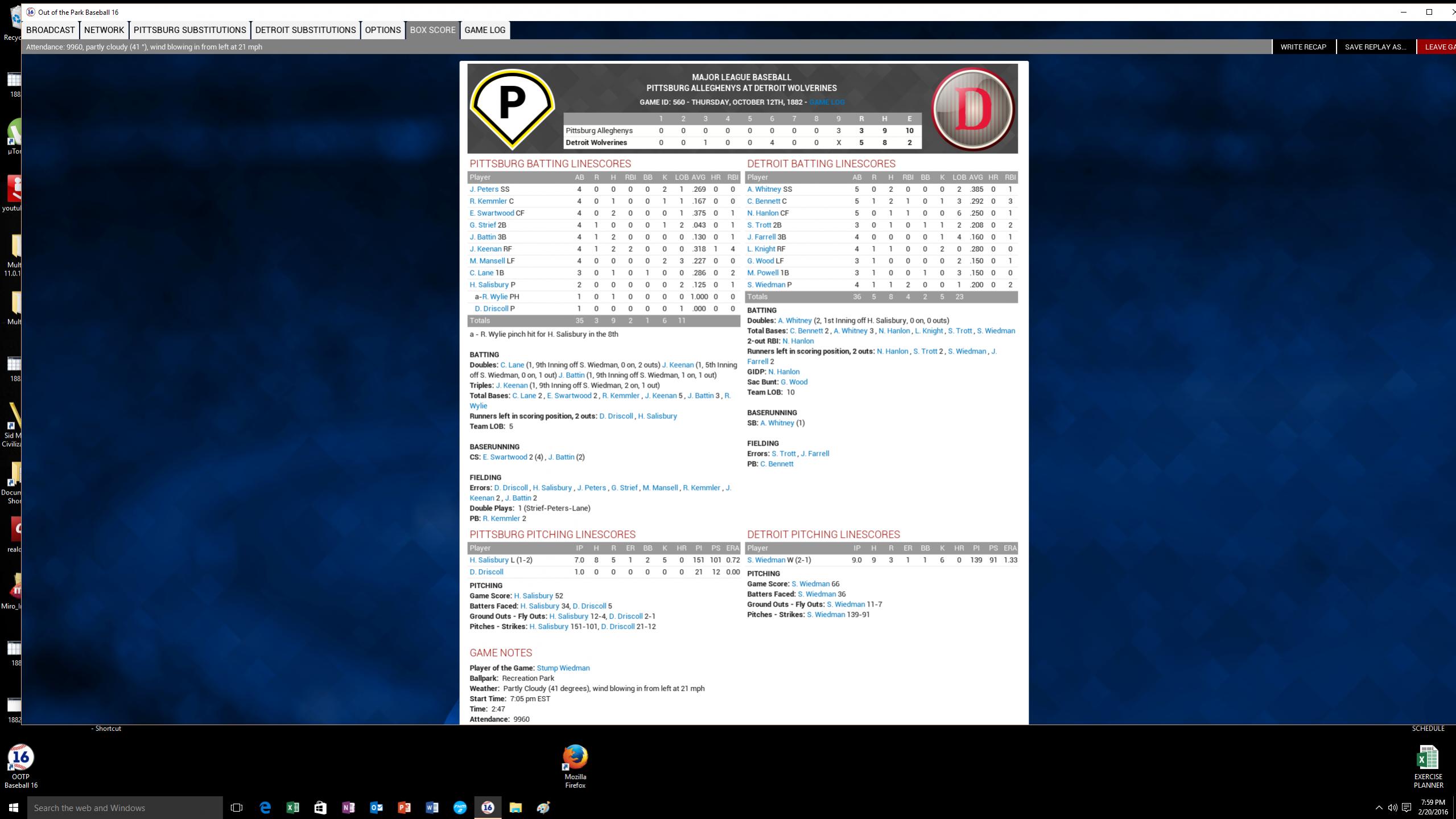Switch to the Game Log tab
The image size is (1456, 819).
(485, 30)
